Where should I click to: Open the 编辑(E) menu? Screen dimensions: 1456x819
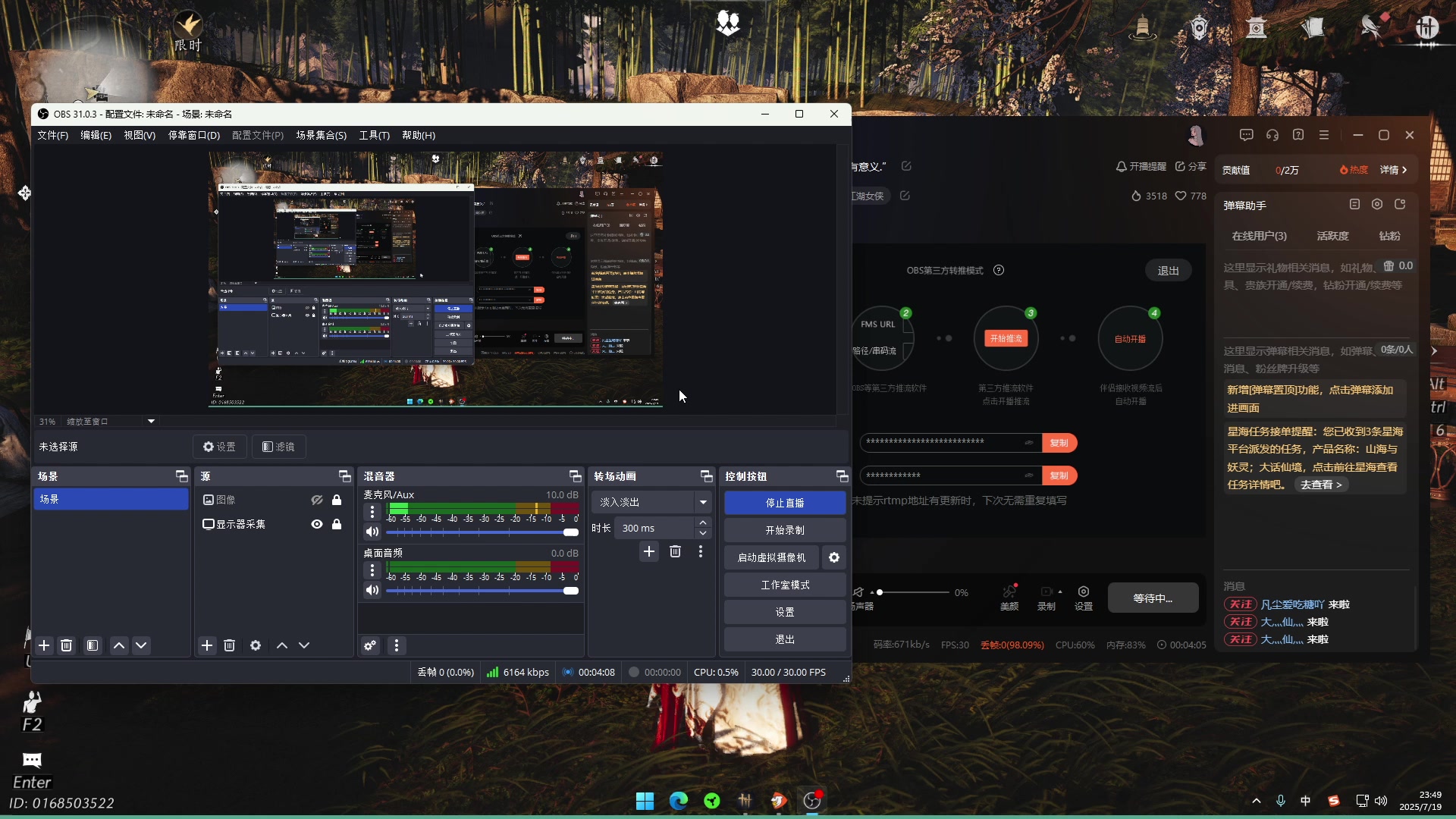pos(96,135)
